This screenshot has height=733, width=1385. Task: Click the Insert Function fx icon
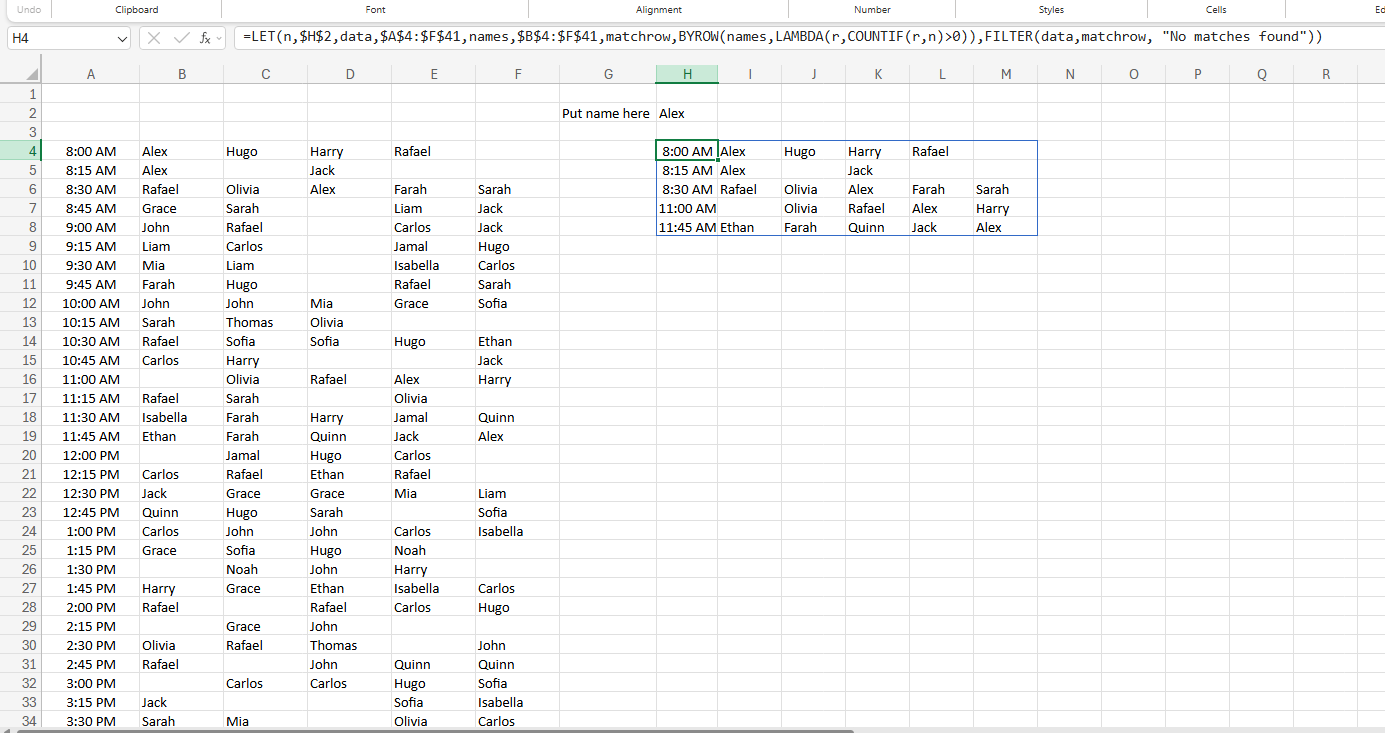click(x=204, y=38)
